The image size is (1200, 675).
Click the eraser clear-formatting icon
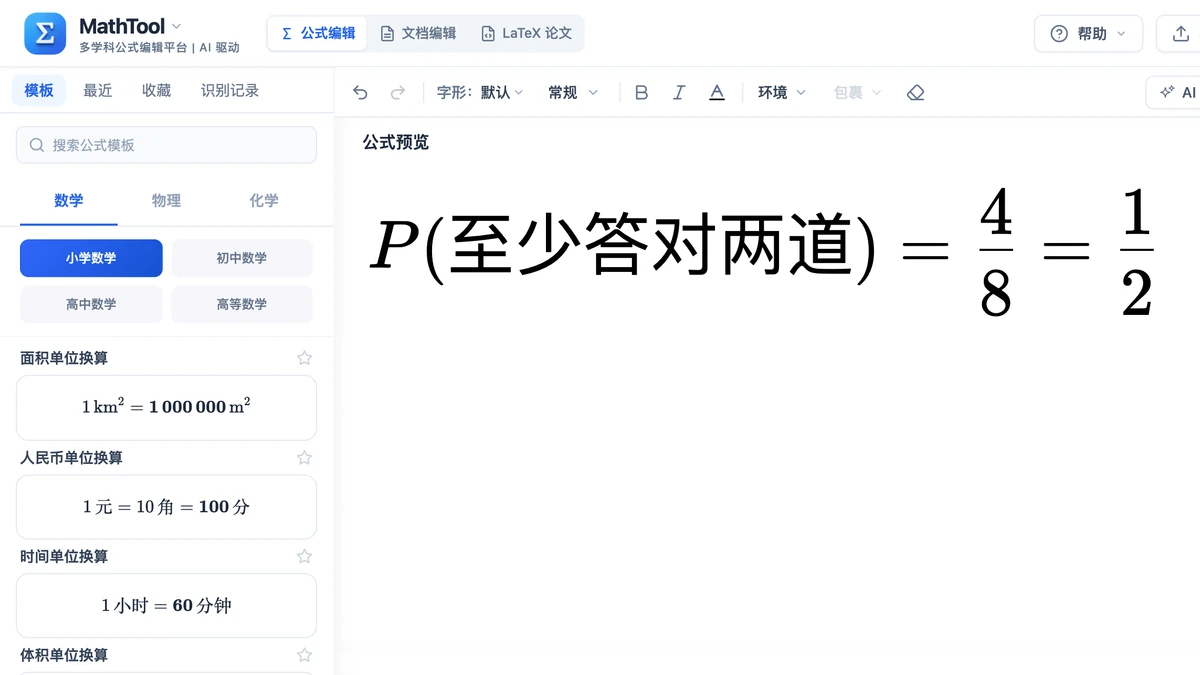pos(915,92)
